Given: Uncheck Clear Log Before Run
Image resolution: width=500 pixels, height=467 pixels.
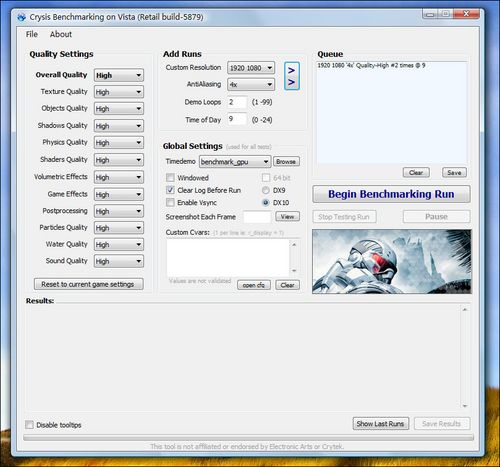Looking at the screenshot, I should click(x=170, y=190).
